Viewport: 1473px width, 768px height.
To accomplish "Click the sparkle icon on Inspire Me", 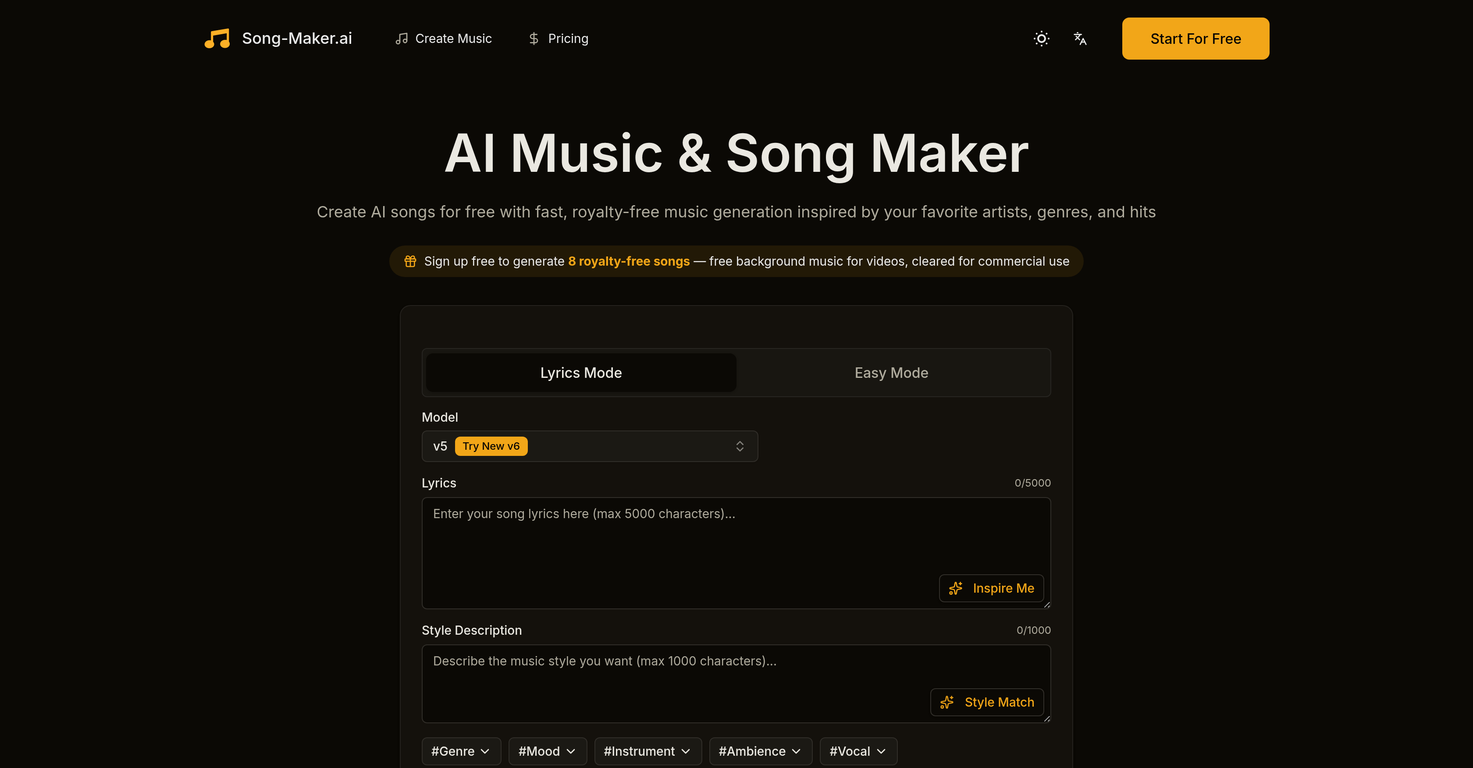I will (956, 588).
